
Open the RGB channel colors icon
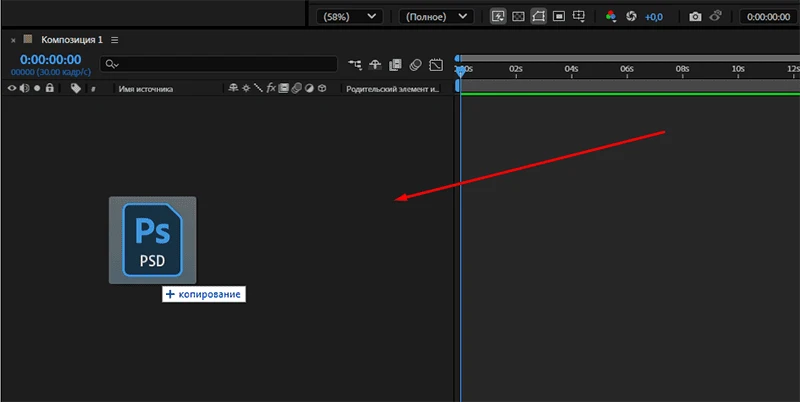[x=611, y=17]
